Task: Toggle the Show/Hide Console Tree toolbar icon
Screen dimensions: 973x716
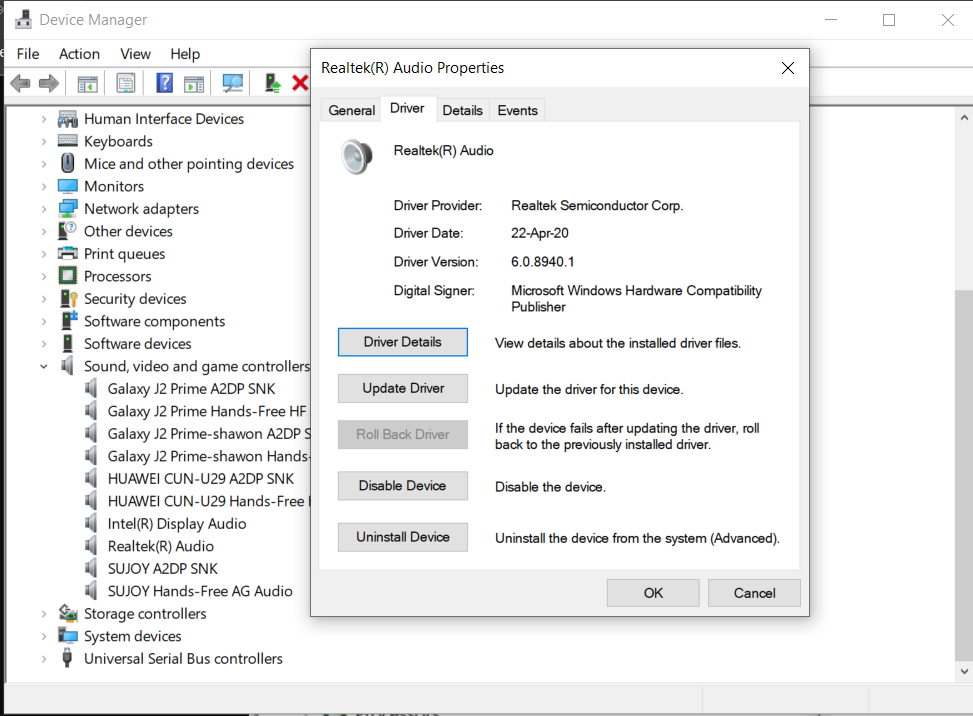Action: pyautogui.click(x=87, y=83)
